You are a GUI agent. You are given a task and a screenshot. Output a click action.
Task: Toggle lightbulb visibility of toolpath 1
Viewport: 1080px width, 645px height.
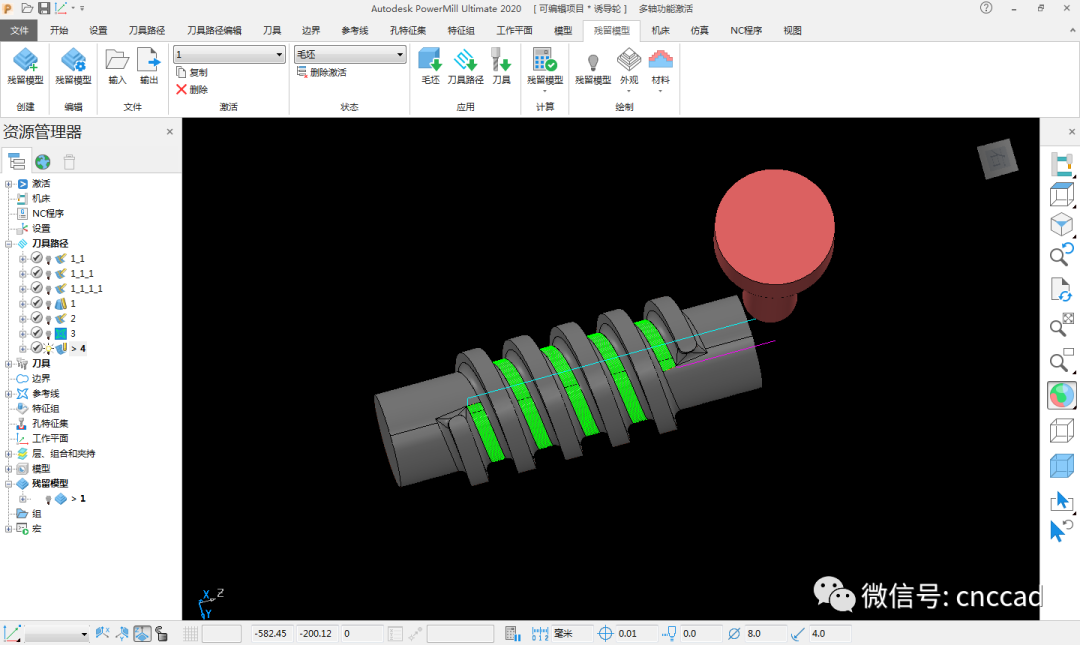[49, 304]
